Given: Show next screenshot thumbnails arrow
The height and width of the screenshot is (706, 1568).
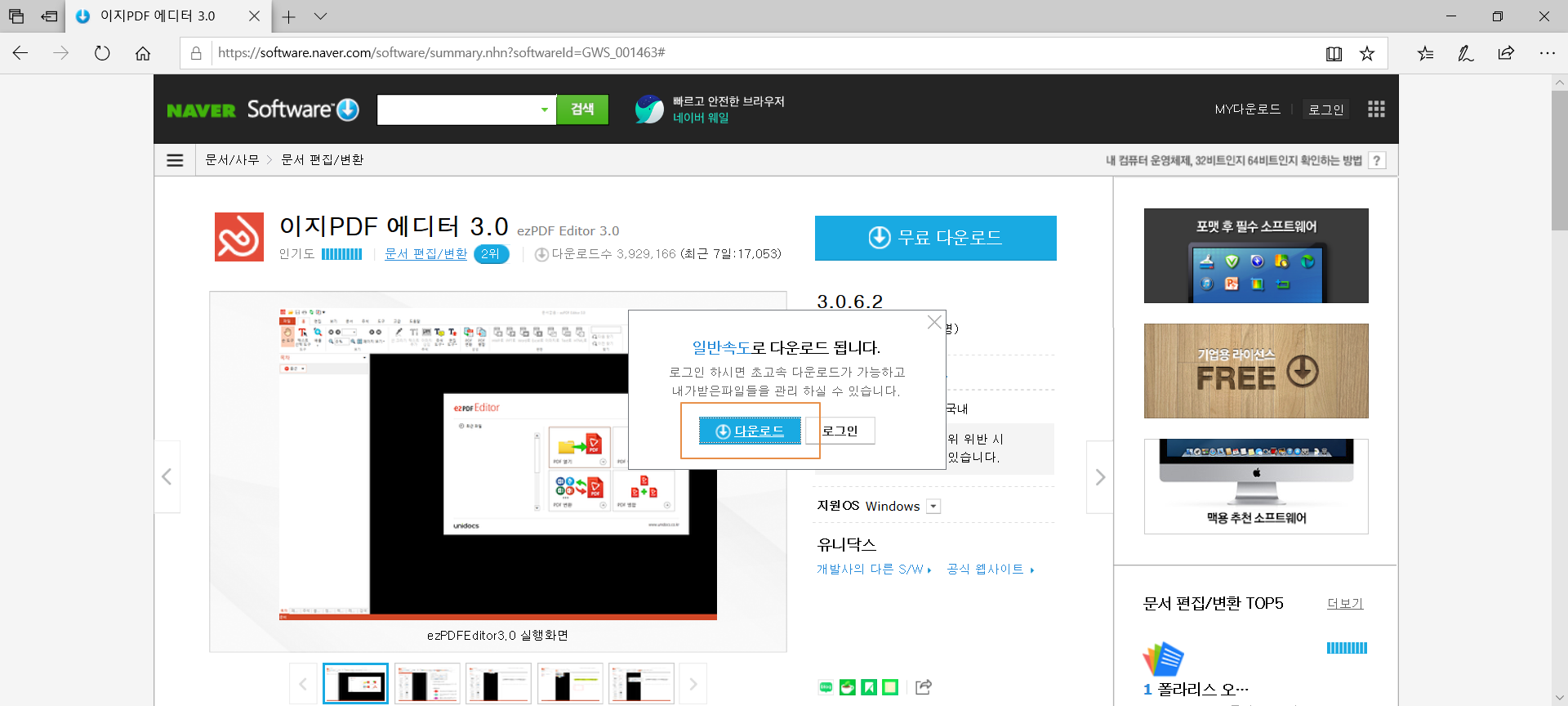Looking at the screenshot, I should pyautogui.click(x=693, y=684).
